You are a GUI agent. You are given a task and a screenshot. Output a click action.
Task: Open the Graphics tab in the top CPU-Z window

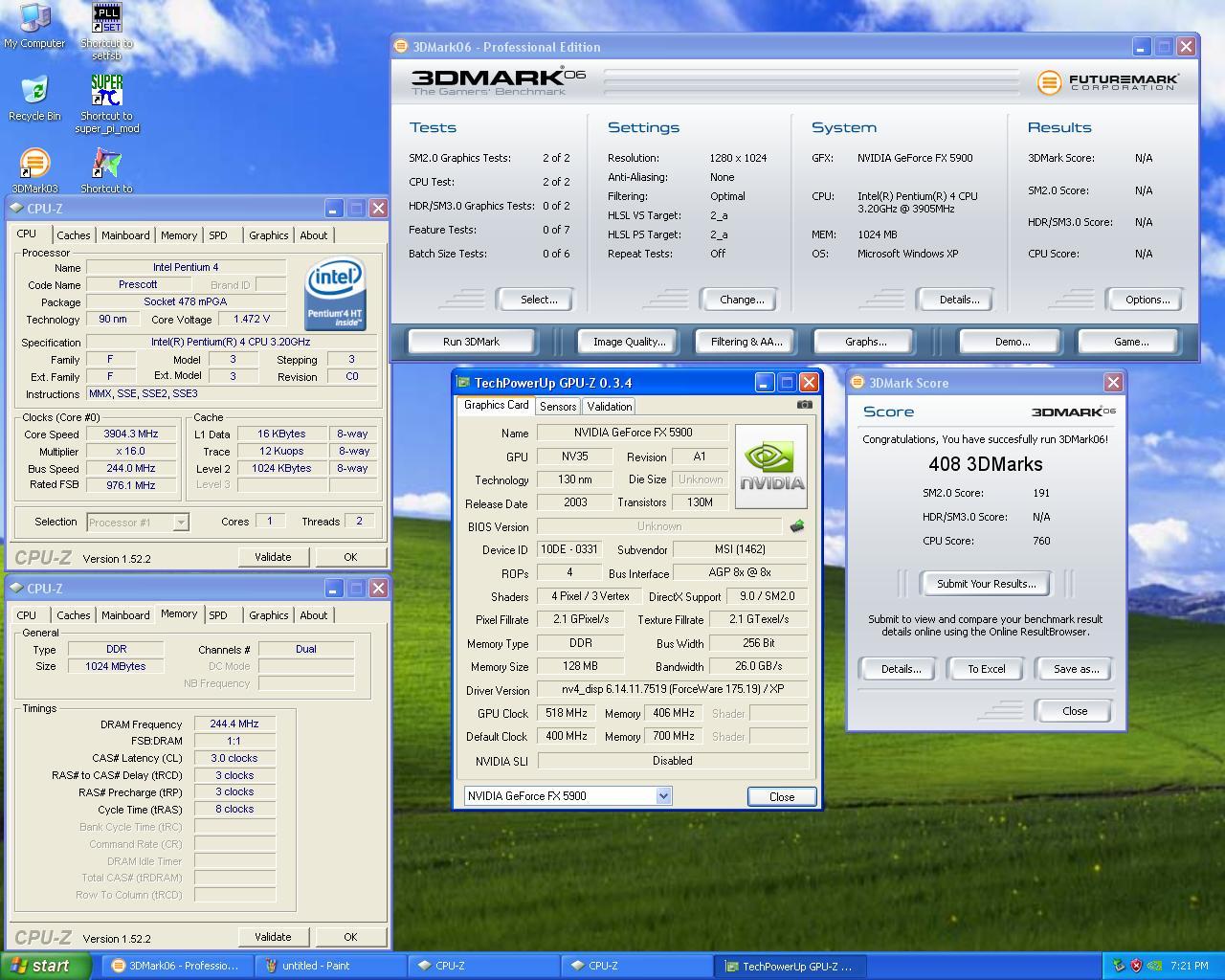click(x=268, y=235)
